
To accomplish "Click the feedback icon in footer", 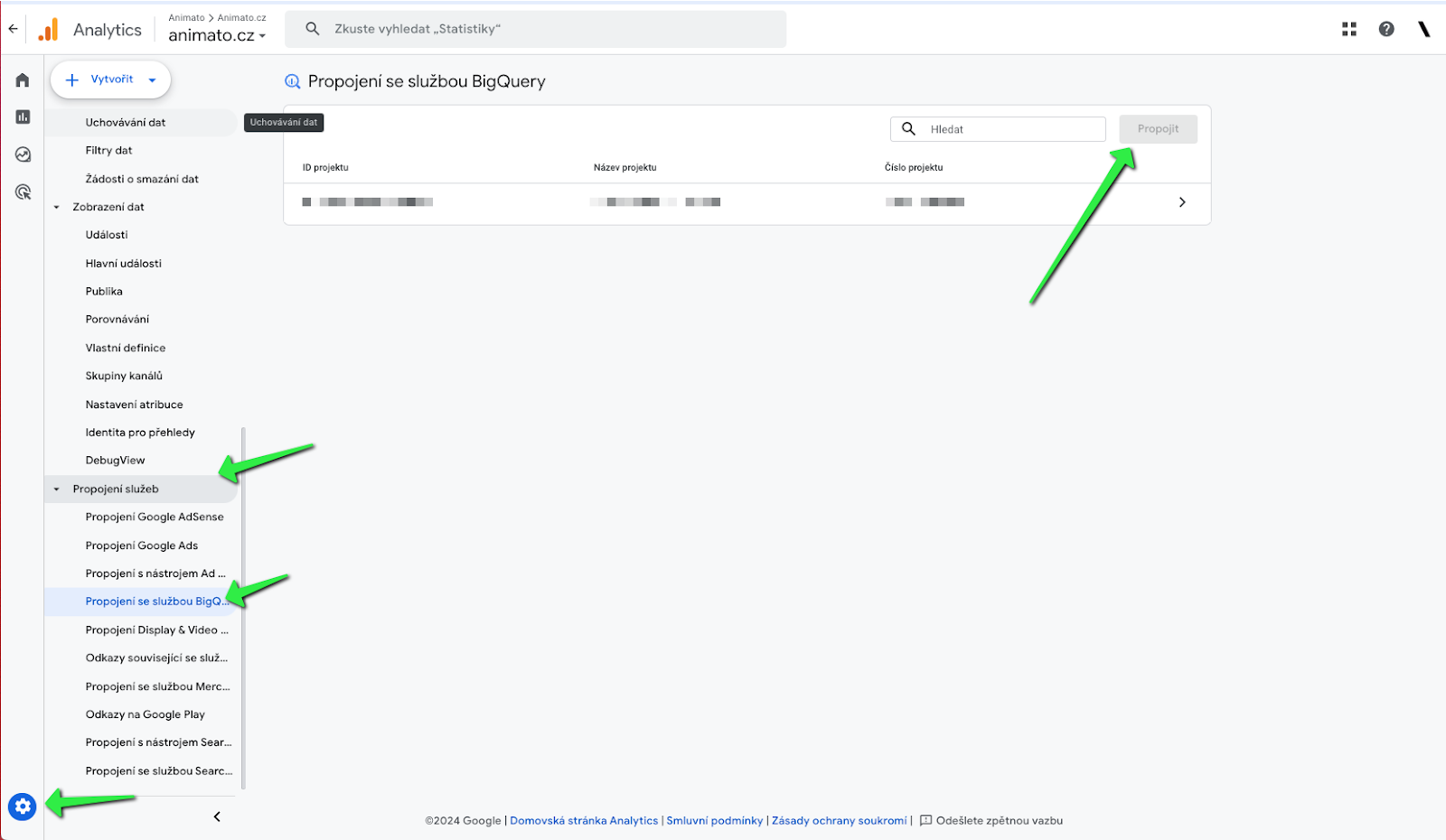I will (925, 821).
